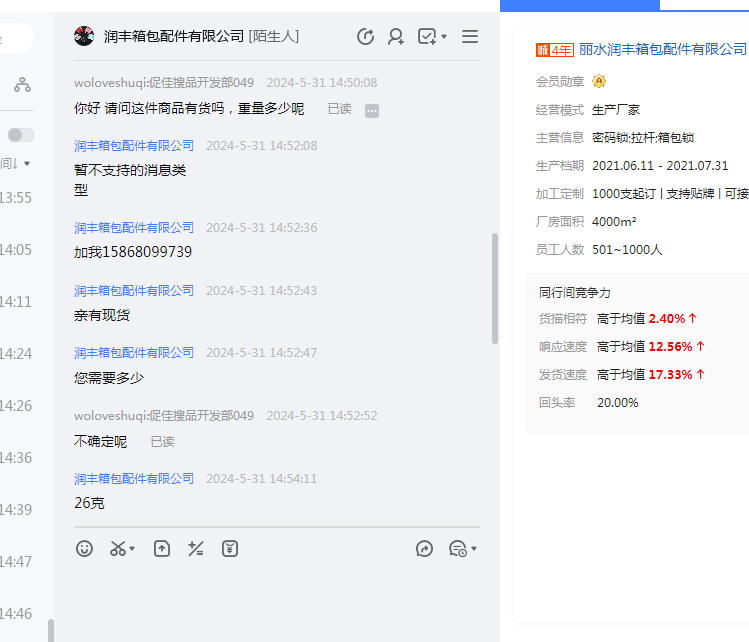The width and height of the screenshot is (749, 642).
Task: Click the upload file icon
Action: 162,548
